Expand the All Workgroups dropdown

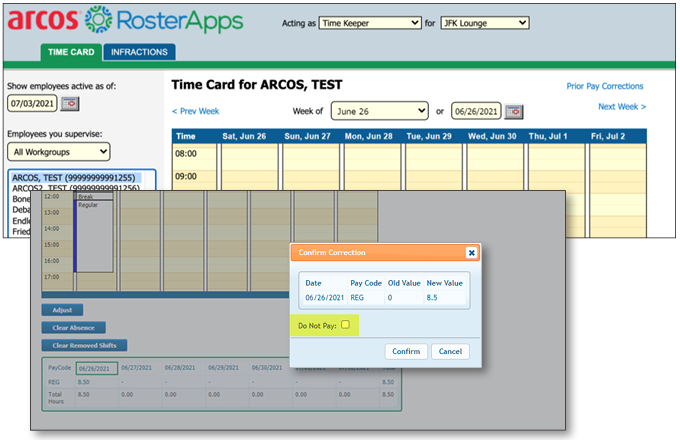[58, 152]
